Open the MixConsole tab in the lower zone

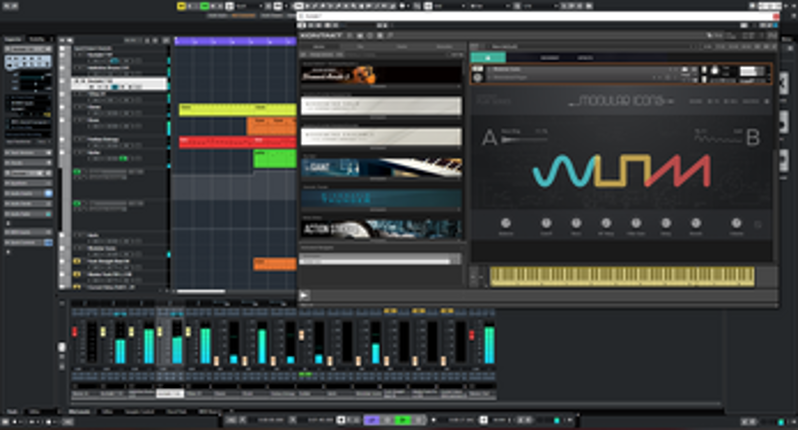click(x=79, y=411)
